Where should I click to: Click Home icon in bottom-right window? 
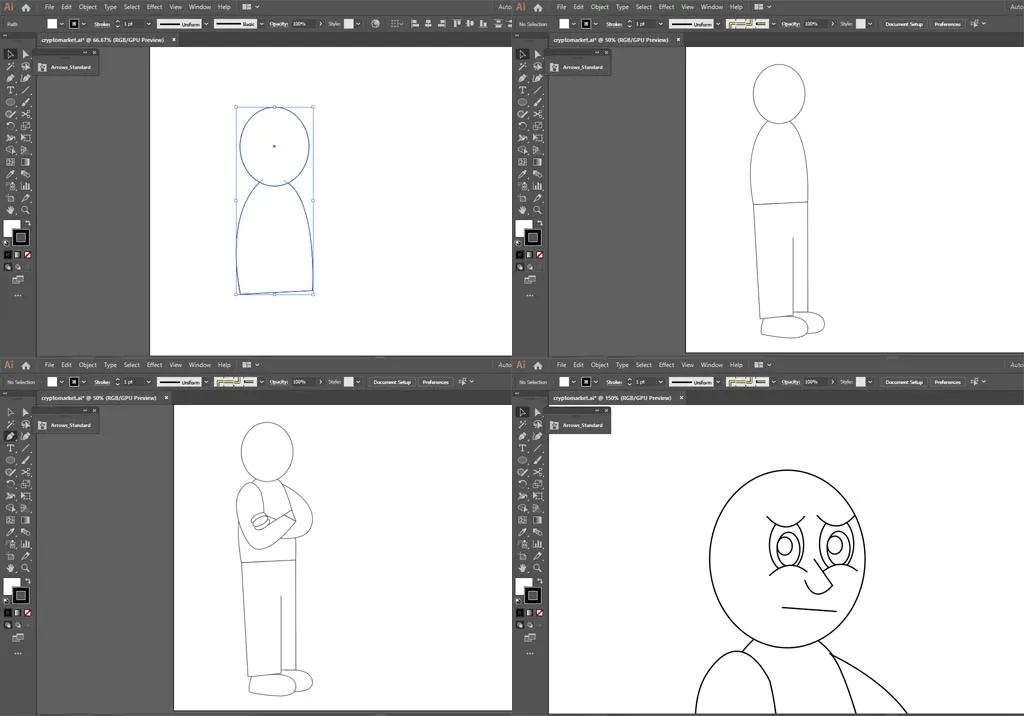pos(537,366)
